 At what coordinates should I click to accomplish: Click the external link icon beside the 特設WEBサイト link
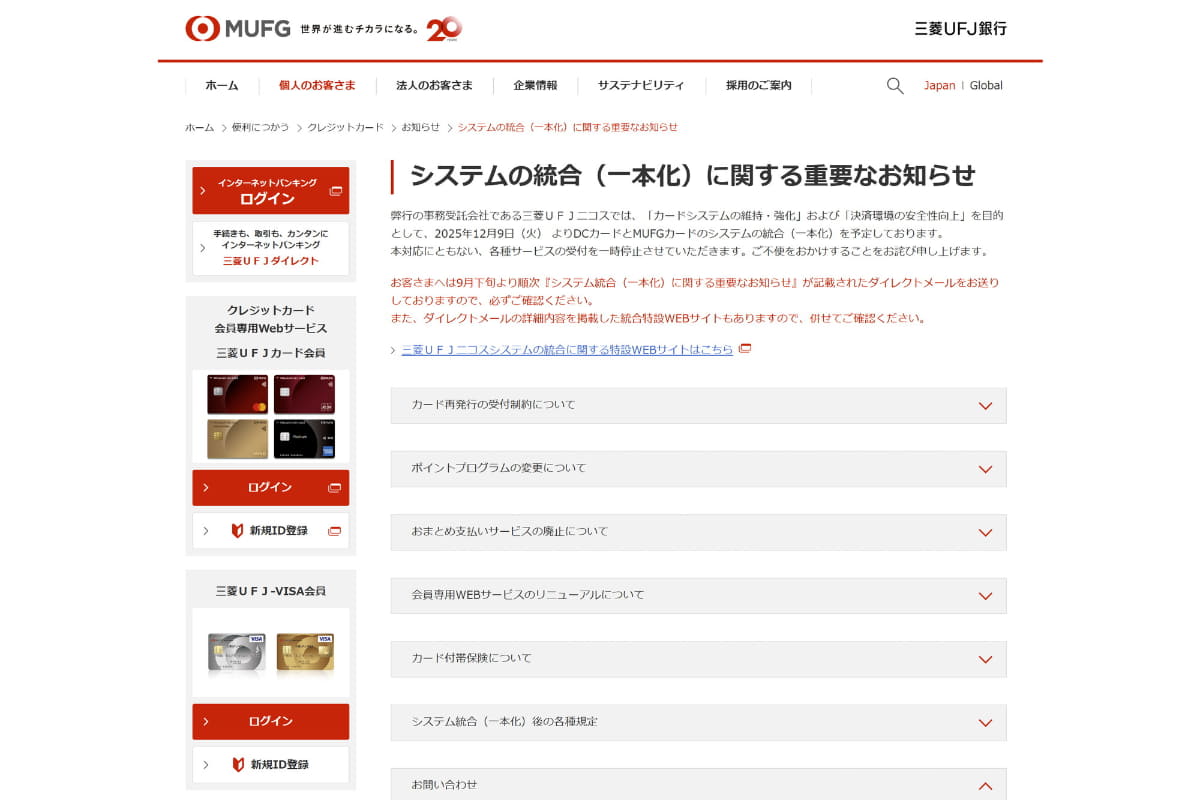pos(745,349)
